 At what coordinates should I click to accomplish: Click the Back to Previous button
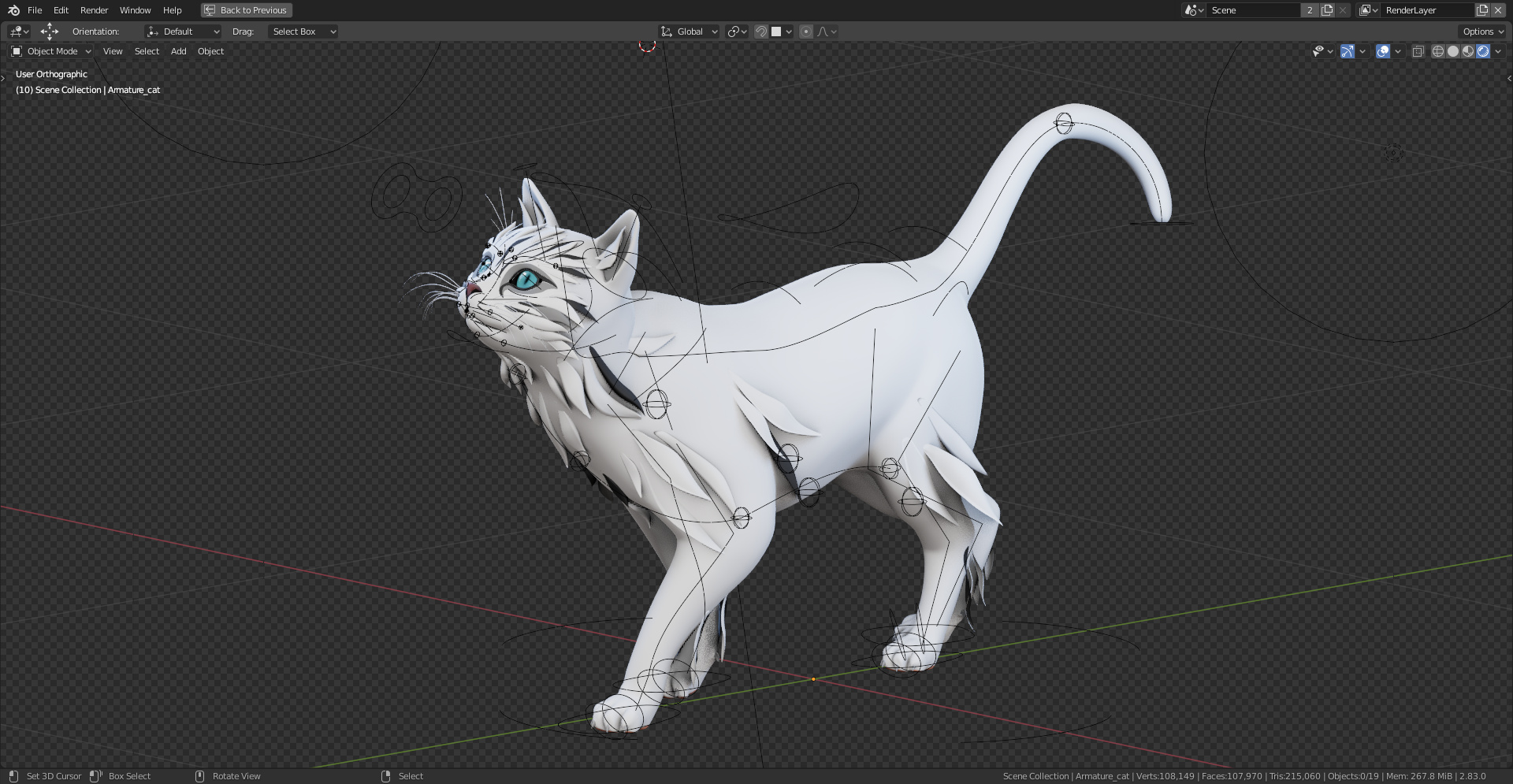[246, 10]
